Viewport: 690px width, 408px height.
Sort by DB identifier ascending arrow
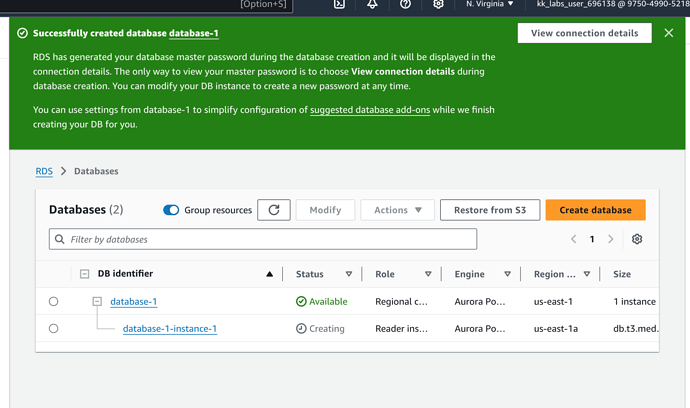pos(269,274)
